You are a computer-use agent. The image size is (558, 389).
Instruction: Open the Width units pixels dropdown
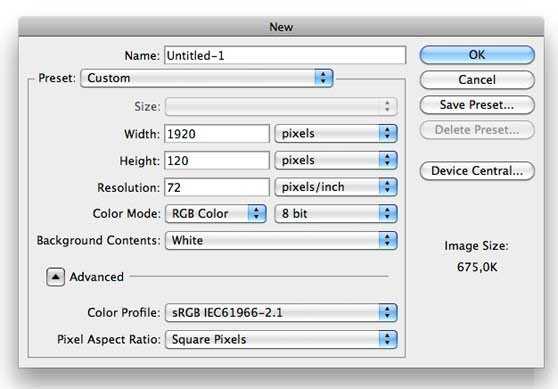click(x=336, y=133)
